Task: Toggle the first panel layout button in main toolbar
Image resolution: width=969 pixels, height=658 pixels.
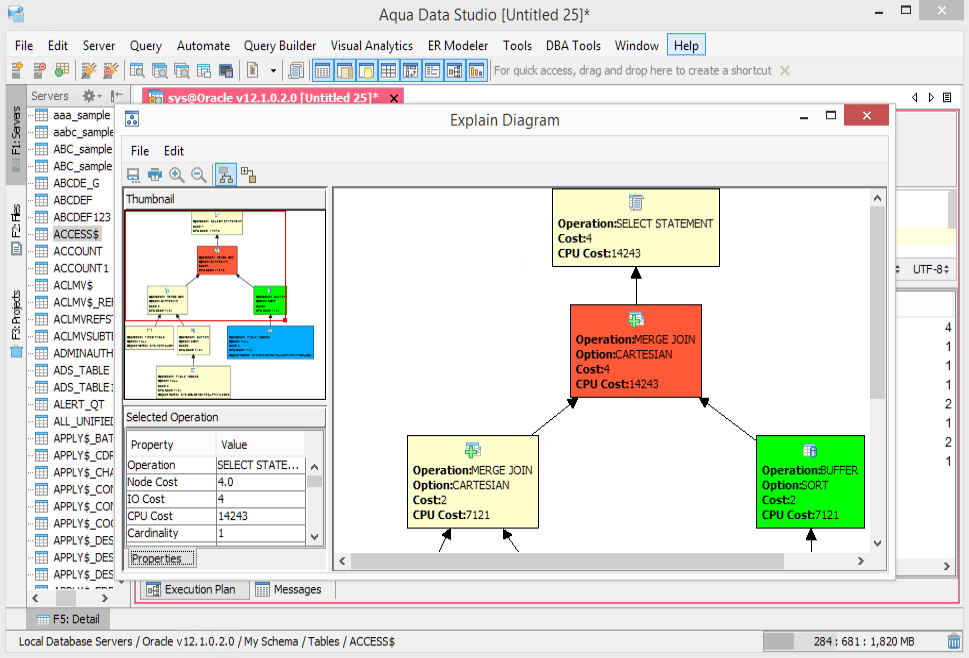Action: (x=322, y=70)
